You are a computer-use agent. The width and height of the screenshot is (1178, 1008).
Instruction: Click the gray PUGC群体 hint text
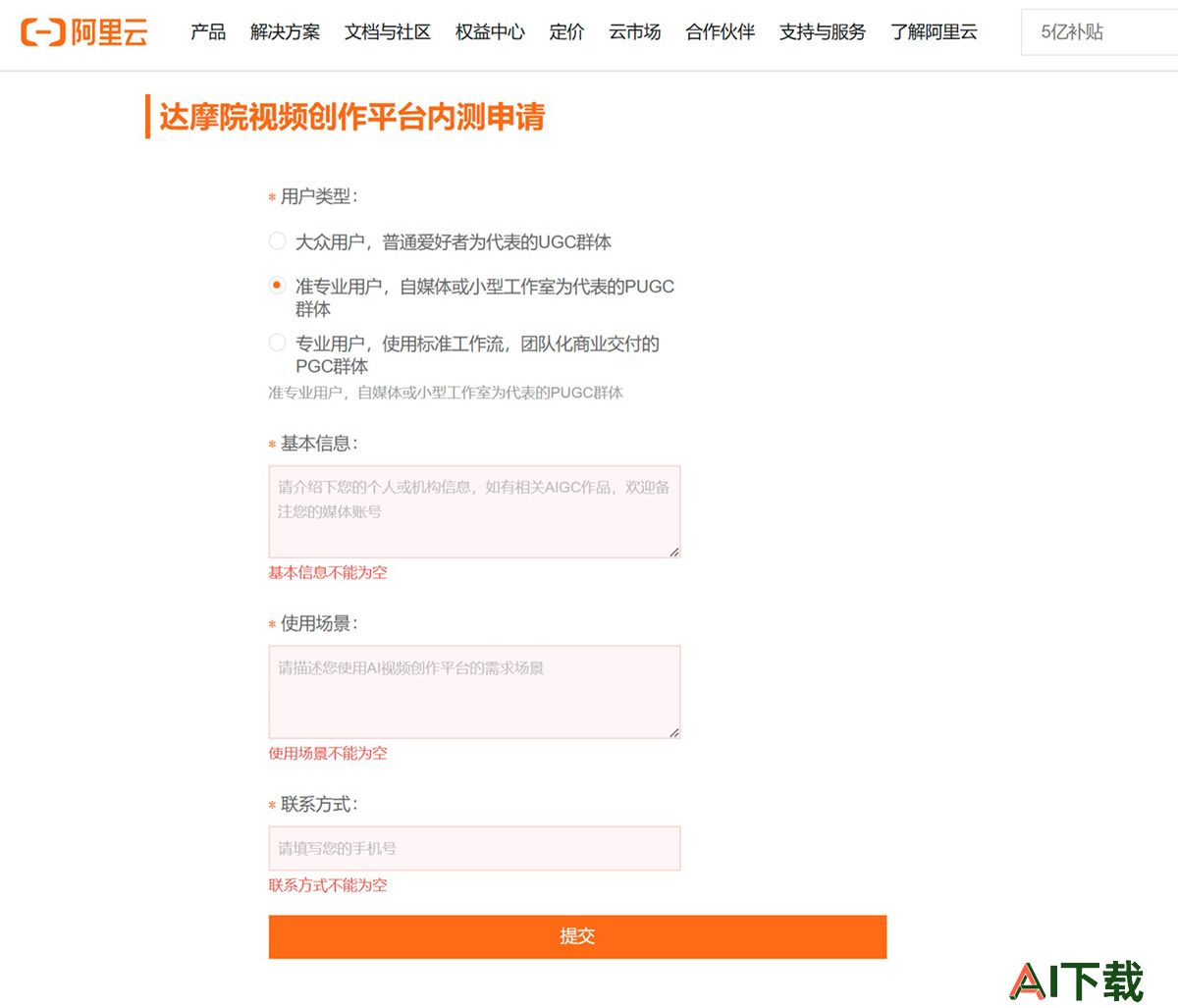click(x=446, y=393)
